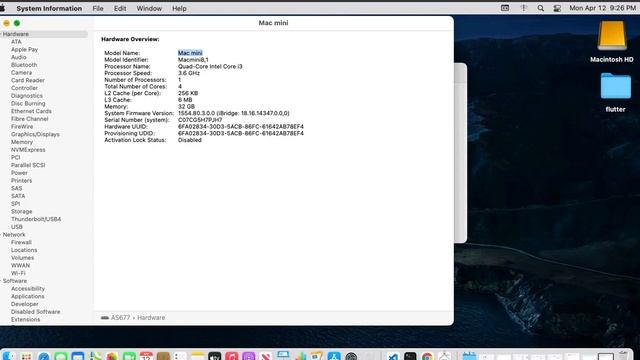Select SAS in the sidebar
This screenshot has height=360, width=640.
(x=17, y=188)
